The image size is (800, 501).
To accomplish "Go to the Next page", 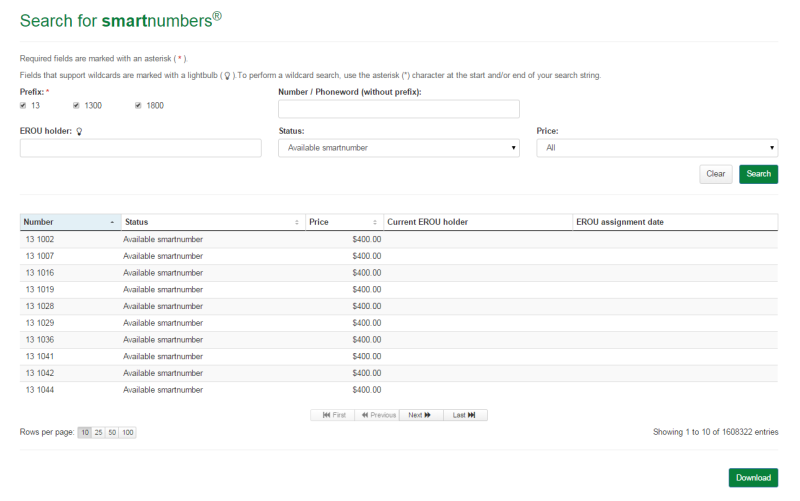I will coord(421,415).
